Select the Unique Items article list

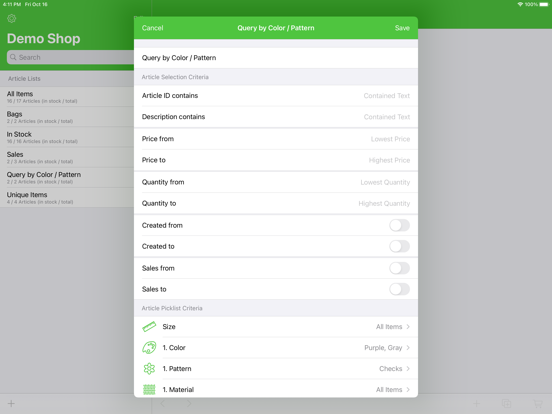pyautogui.click(x=67, y=197)
